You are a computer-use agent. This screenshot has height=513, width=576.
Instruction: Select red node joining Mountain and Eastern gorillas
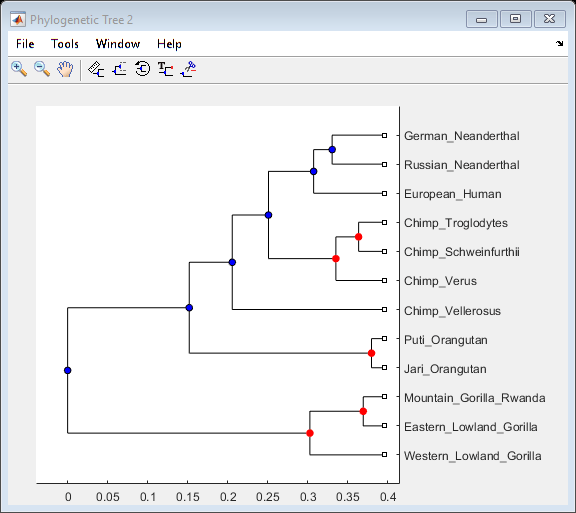point(363,411)
